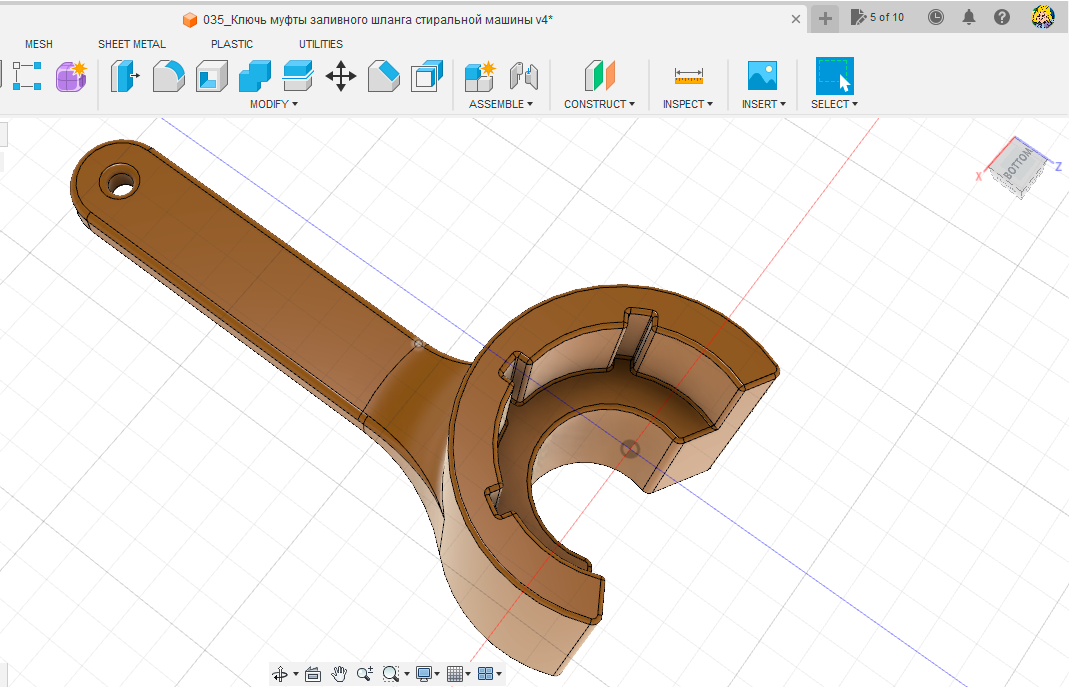Image resolution: width=1069 pixels, height=687 pixels.
Task: Expand the ASSEMBLE dropdown
Action: pos(500,104)
